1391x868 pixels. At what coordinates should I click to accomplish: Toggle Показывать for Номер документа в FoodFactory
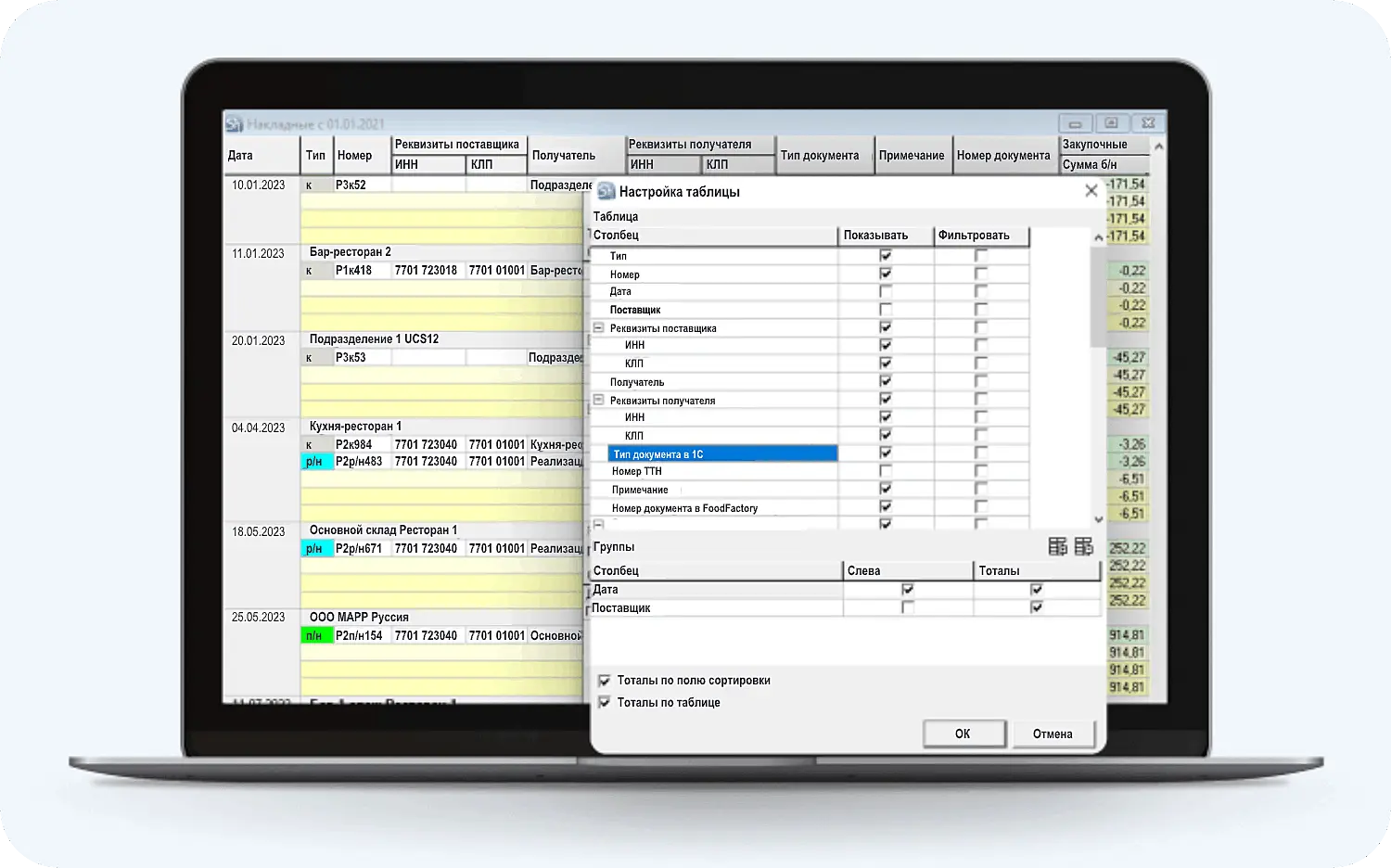coord(886,507)
